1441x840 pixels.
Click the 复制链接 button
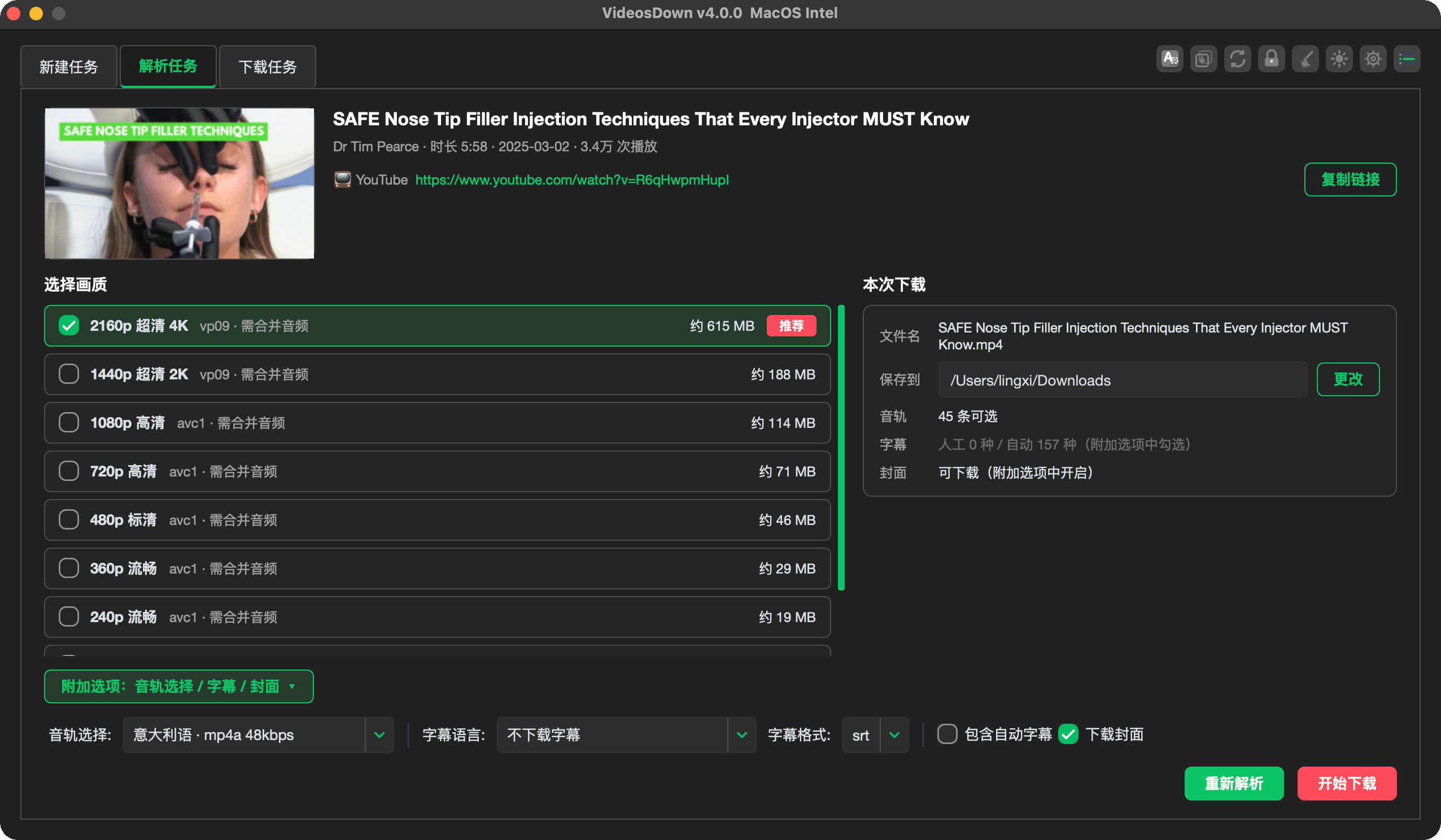click(x=1350, y=180)
